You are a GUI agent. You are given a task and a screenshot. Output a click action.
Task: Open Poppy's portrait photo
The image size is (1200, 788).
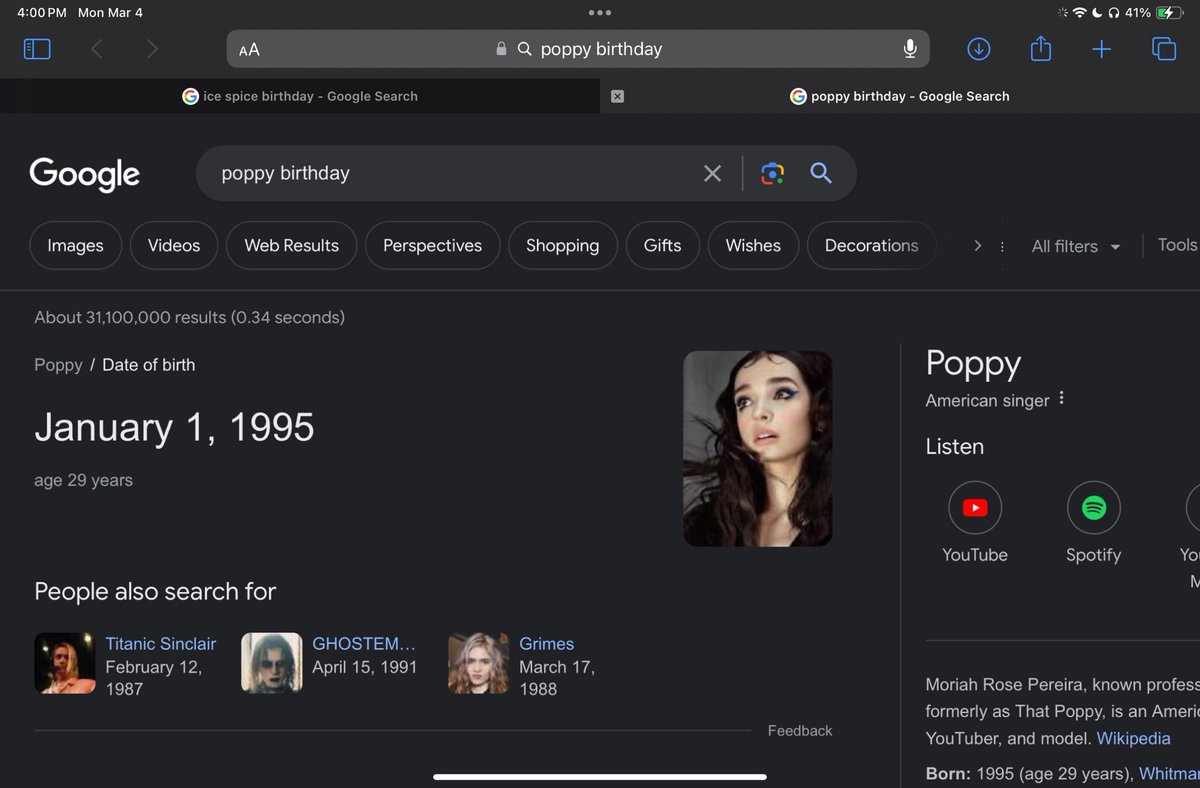pyautogui.click(x=758, y=449)
